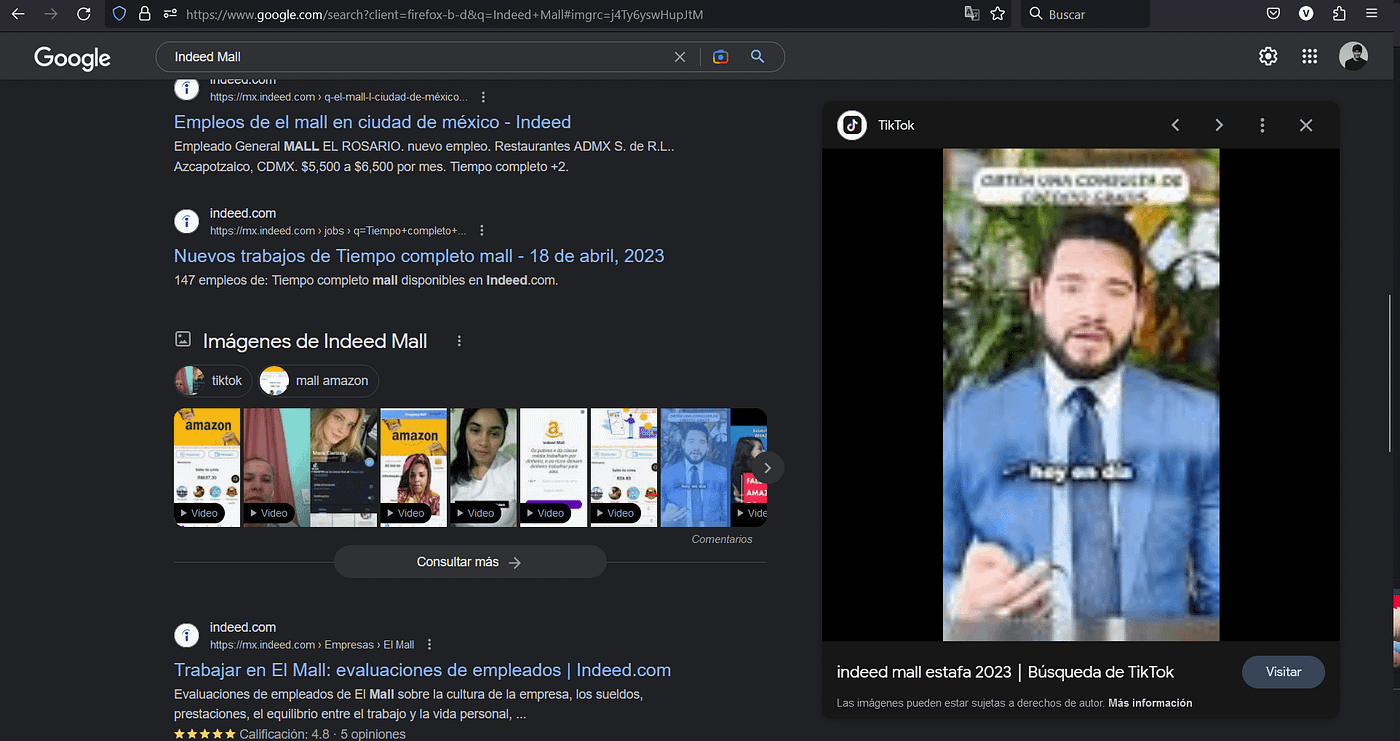This screenshot has height=741, width=1400.
Task: Show previous image in preview panel
Action: [1176, 125]
